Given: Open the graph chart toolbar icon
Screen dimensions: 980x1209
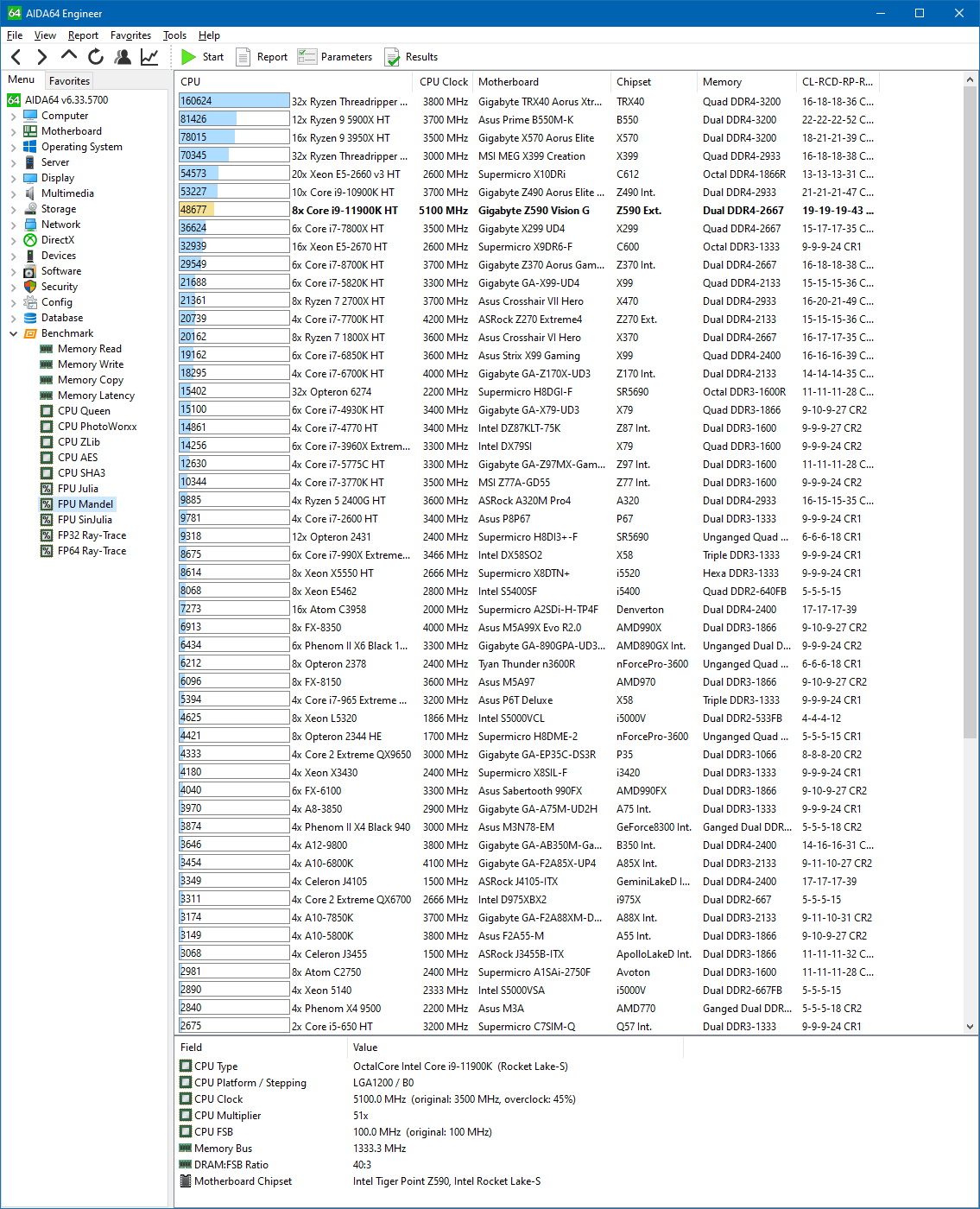Looking at the screenshot, I should pyautogui.click(x=149, y=57).
